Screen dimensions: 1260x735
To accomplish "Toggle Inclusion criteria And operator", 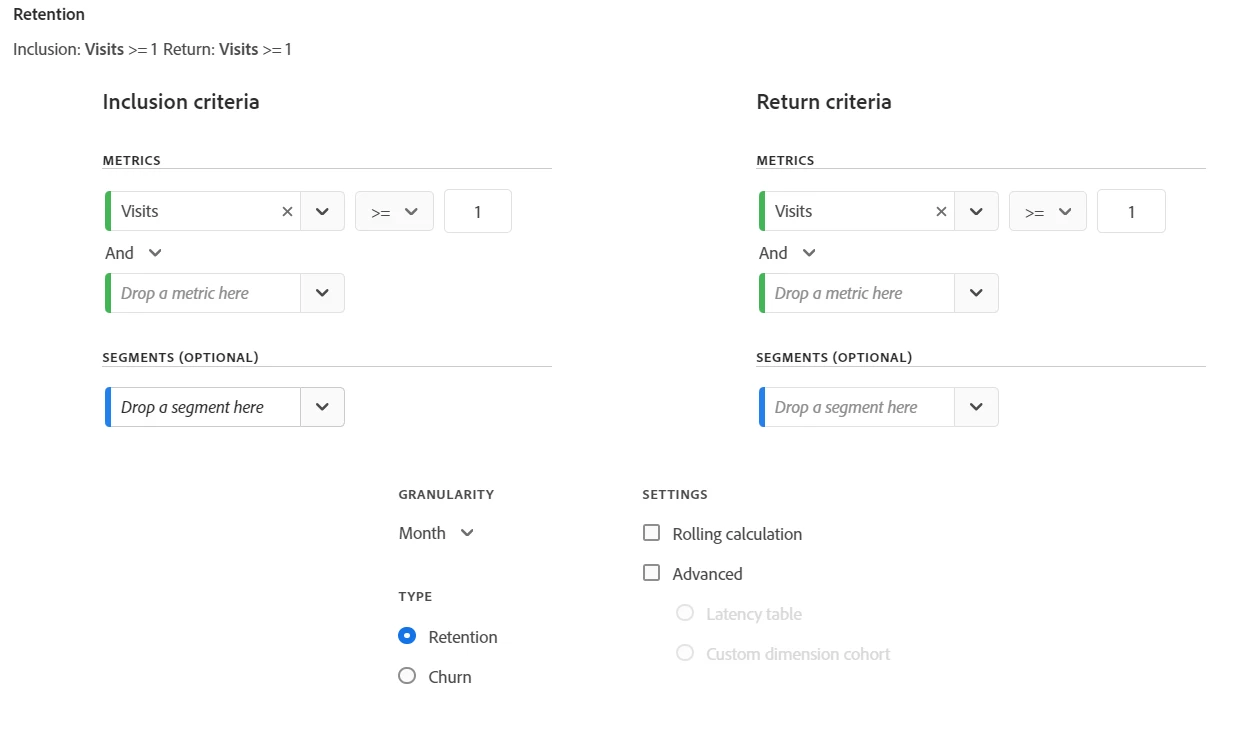I will (x=134, y=253).
